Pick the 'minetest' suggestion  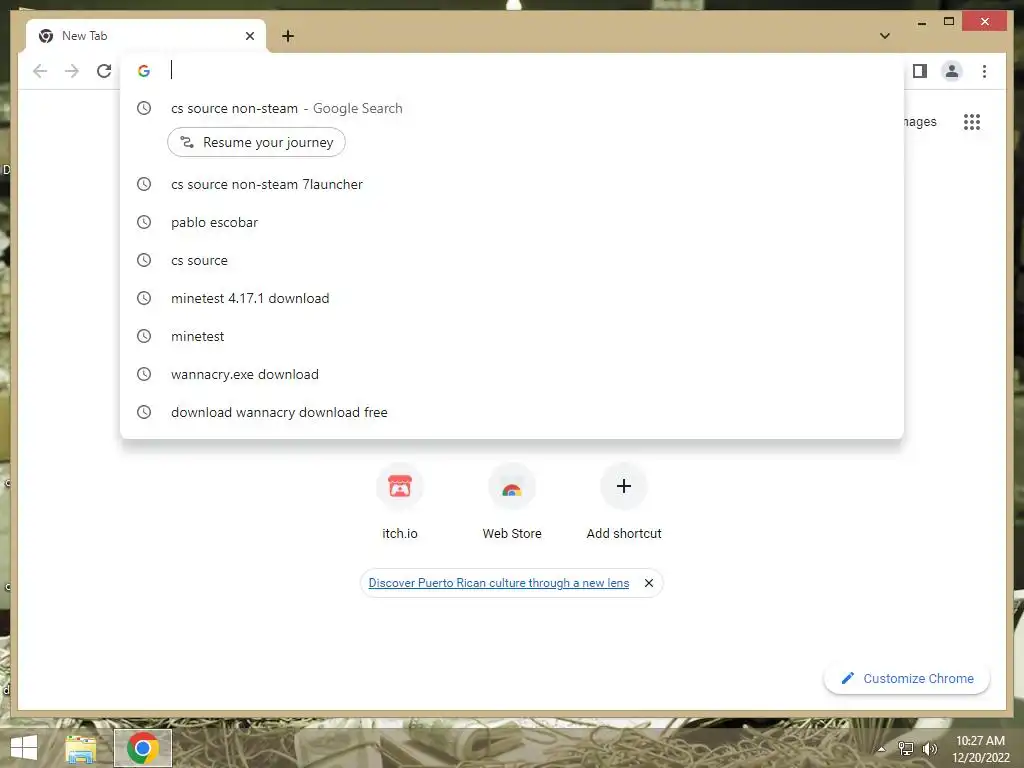511,336
